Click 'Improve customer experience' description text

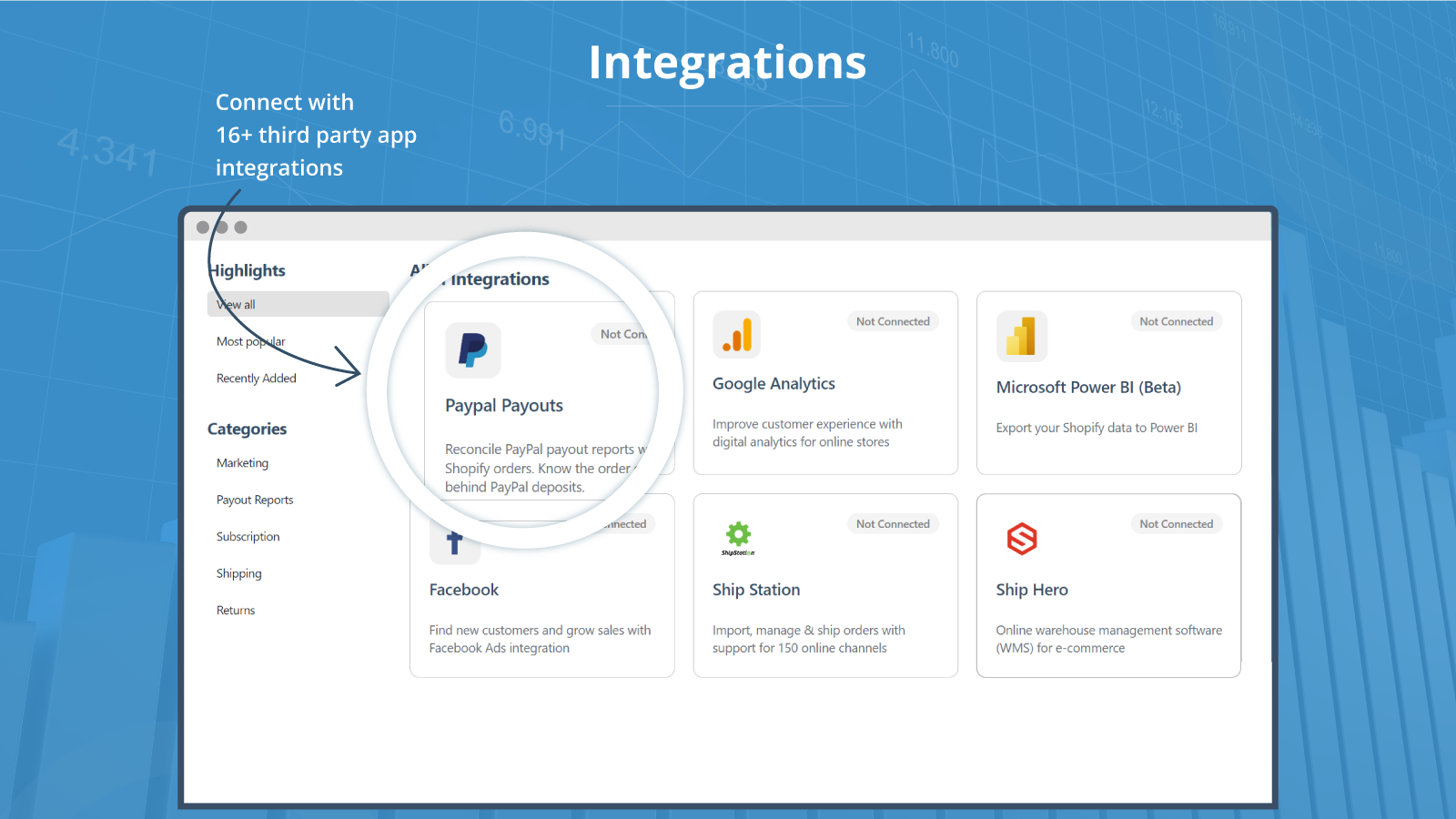click(x=807, y=433)
